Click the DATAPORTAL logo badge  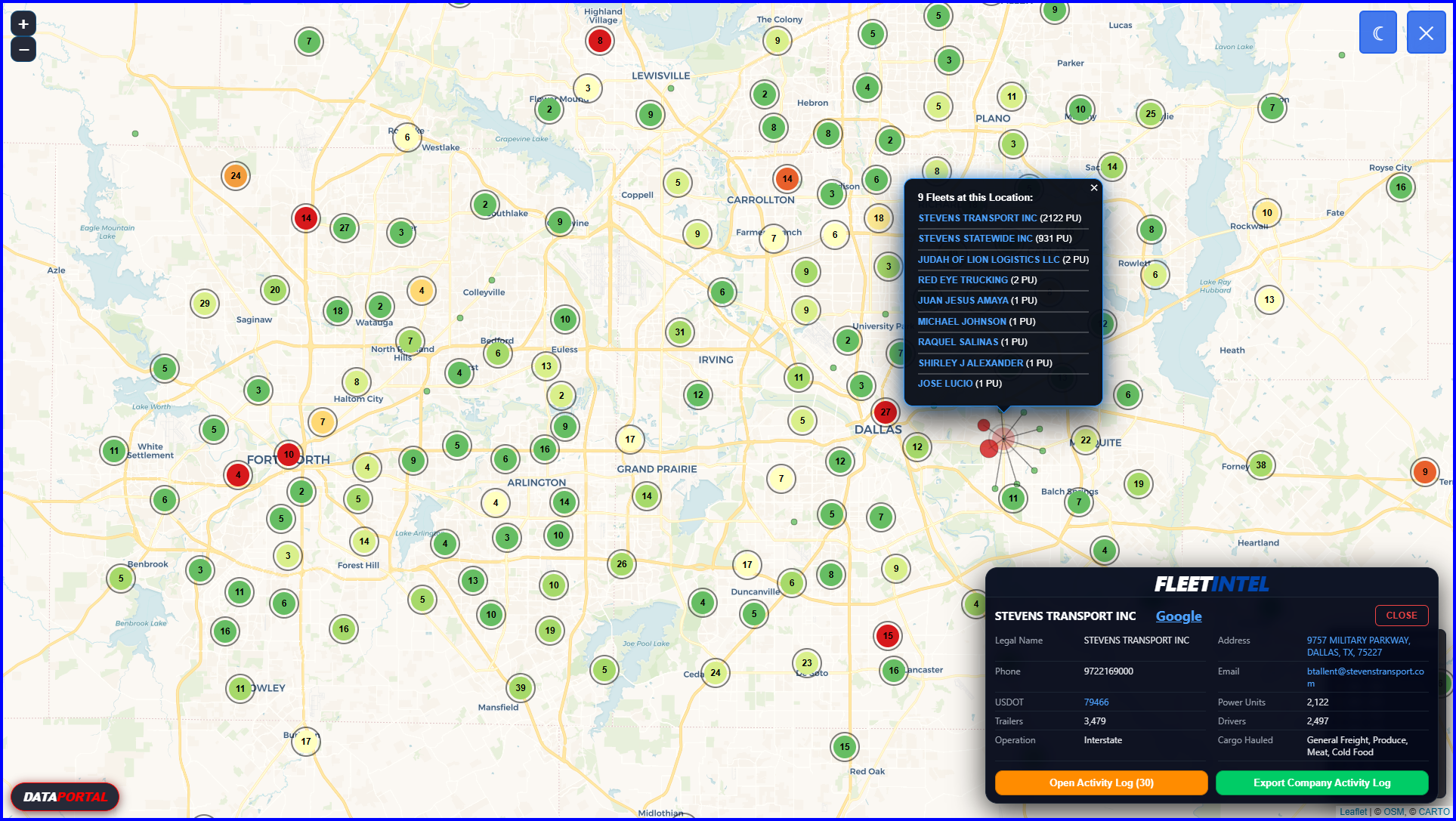click(64, 796)
